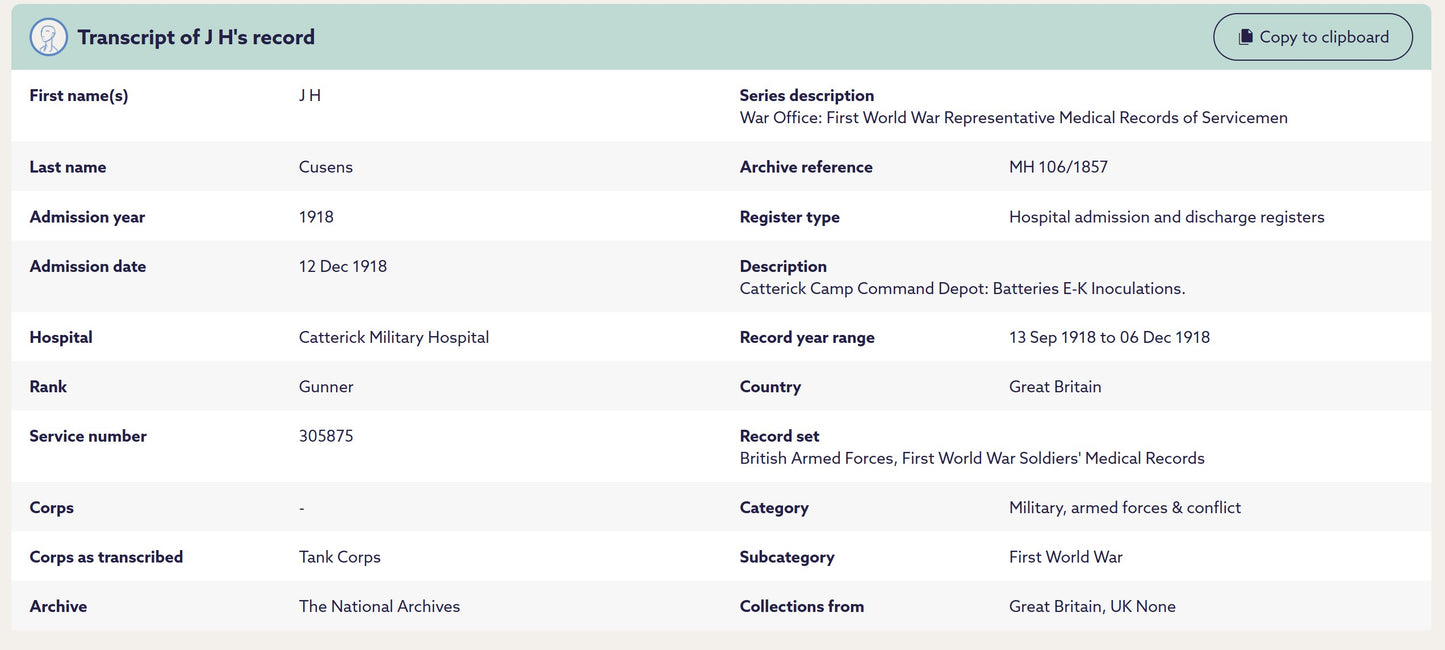Click the archive reference MH 106/1857
The width and height of the screenshot is (1445, 650).
coord(1058,167)
